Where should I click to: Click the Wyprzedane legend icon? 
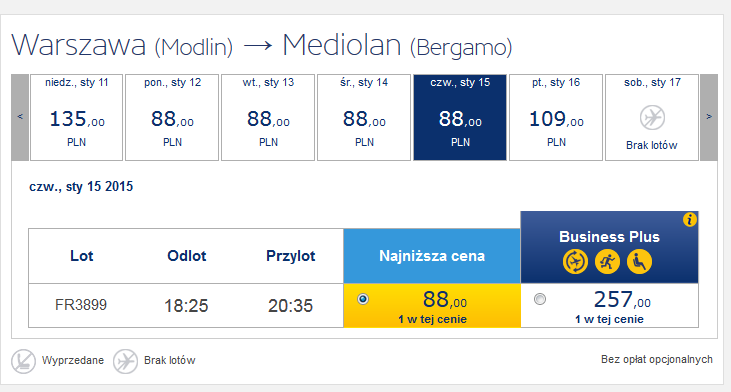pyautogui.click(x=23, y=361)
